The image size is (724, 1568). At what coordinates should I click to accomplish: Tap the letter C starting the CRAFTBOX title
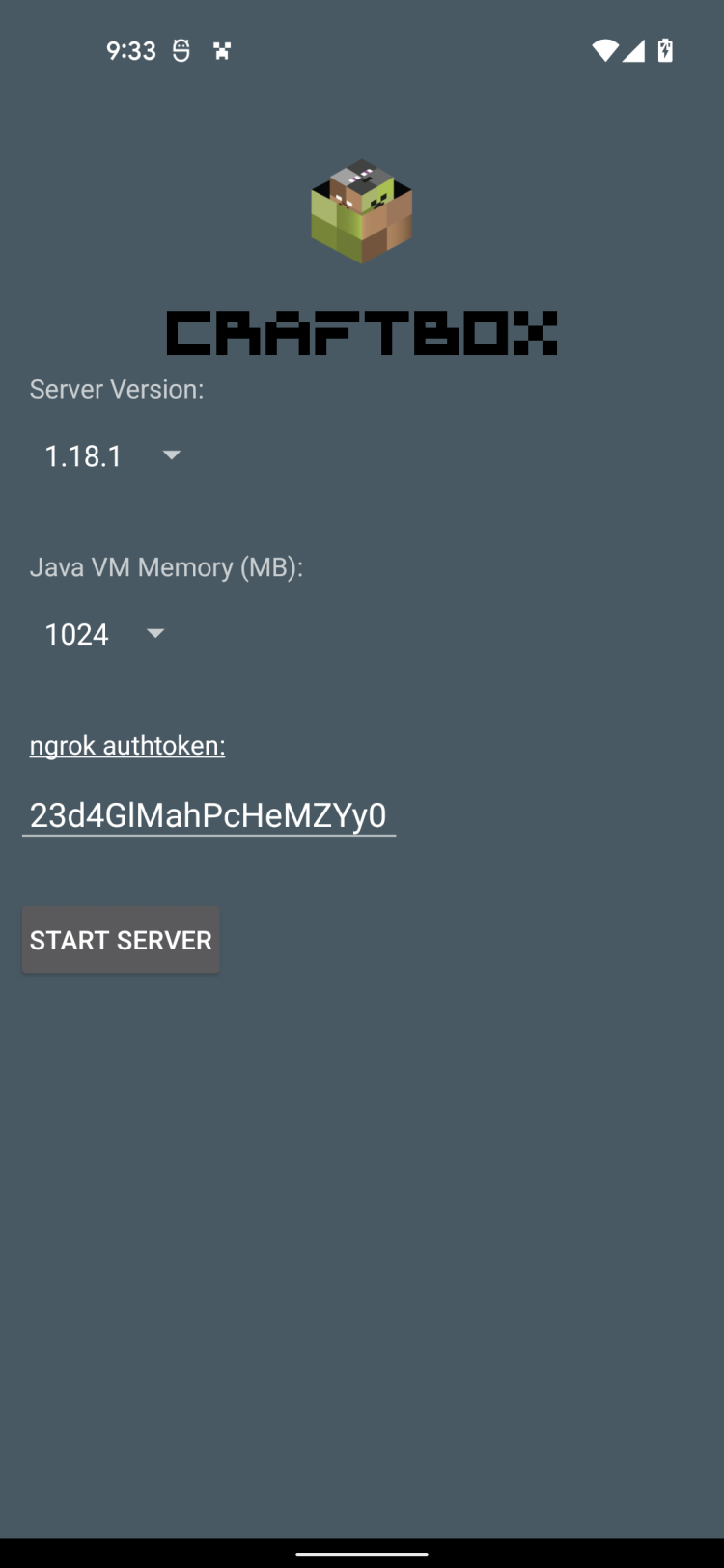click(x=189, y=334)
